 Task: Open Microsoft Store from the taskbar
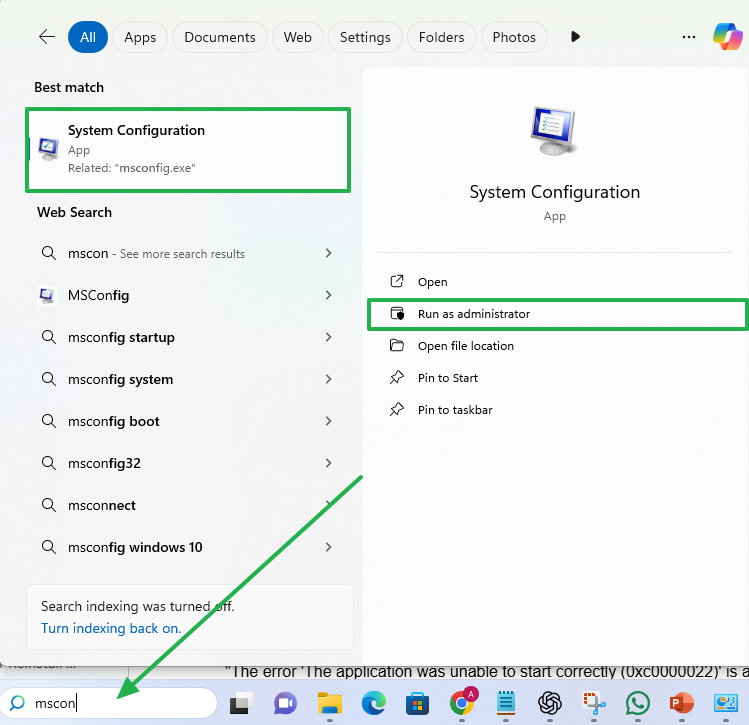[417, 703]
